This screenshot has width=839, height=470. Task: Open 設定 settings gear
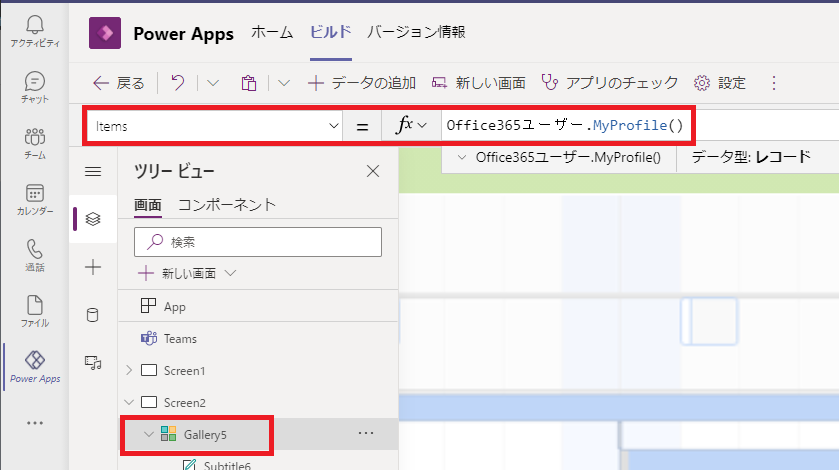[720, 83]
